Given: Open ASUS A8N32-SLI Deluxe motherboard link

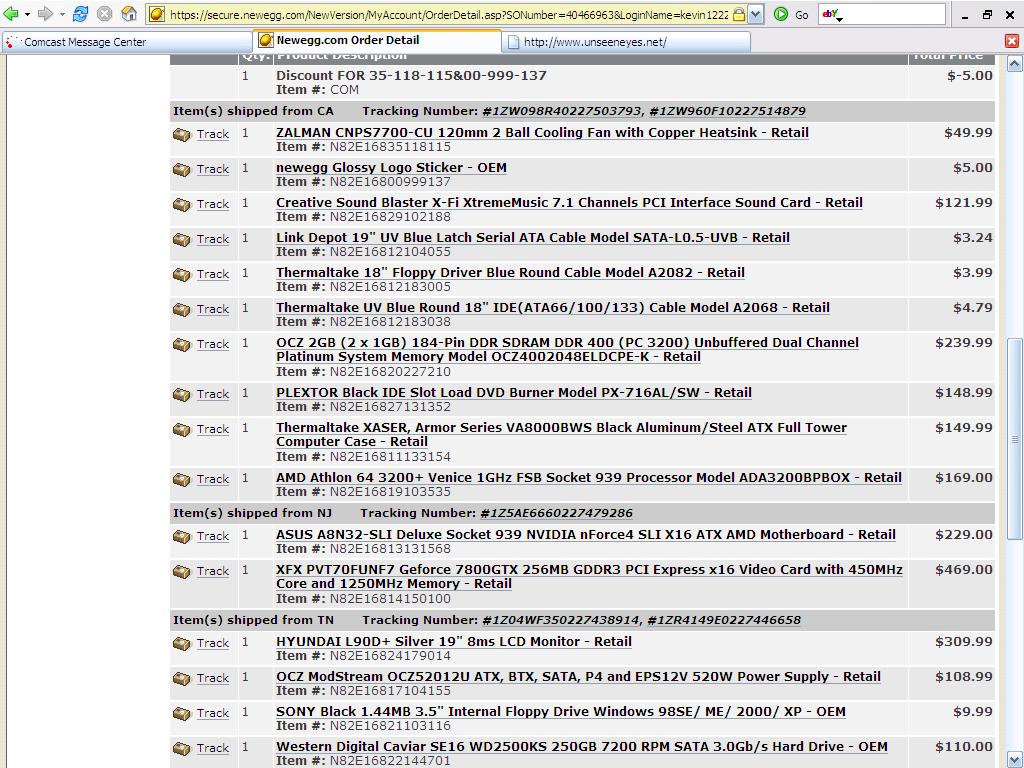Looking at the screenshot, I should 585,534.
